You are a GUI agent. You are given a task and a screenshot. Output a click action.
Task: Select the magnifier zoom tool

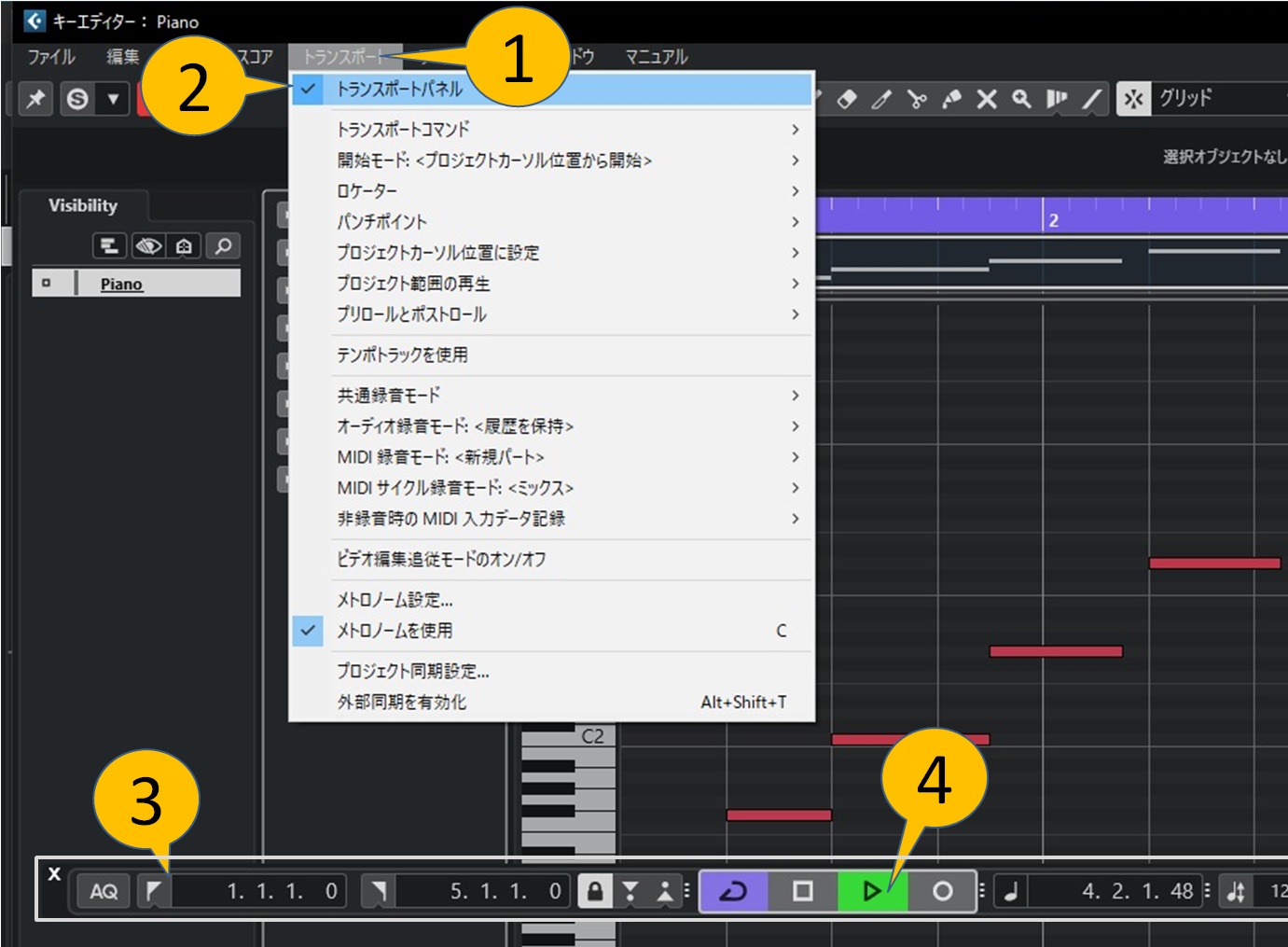tap(1021, 99)
